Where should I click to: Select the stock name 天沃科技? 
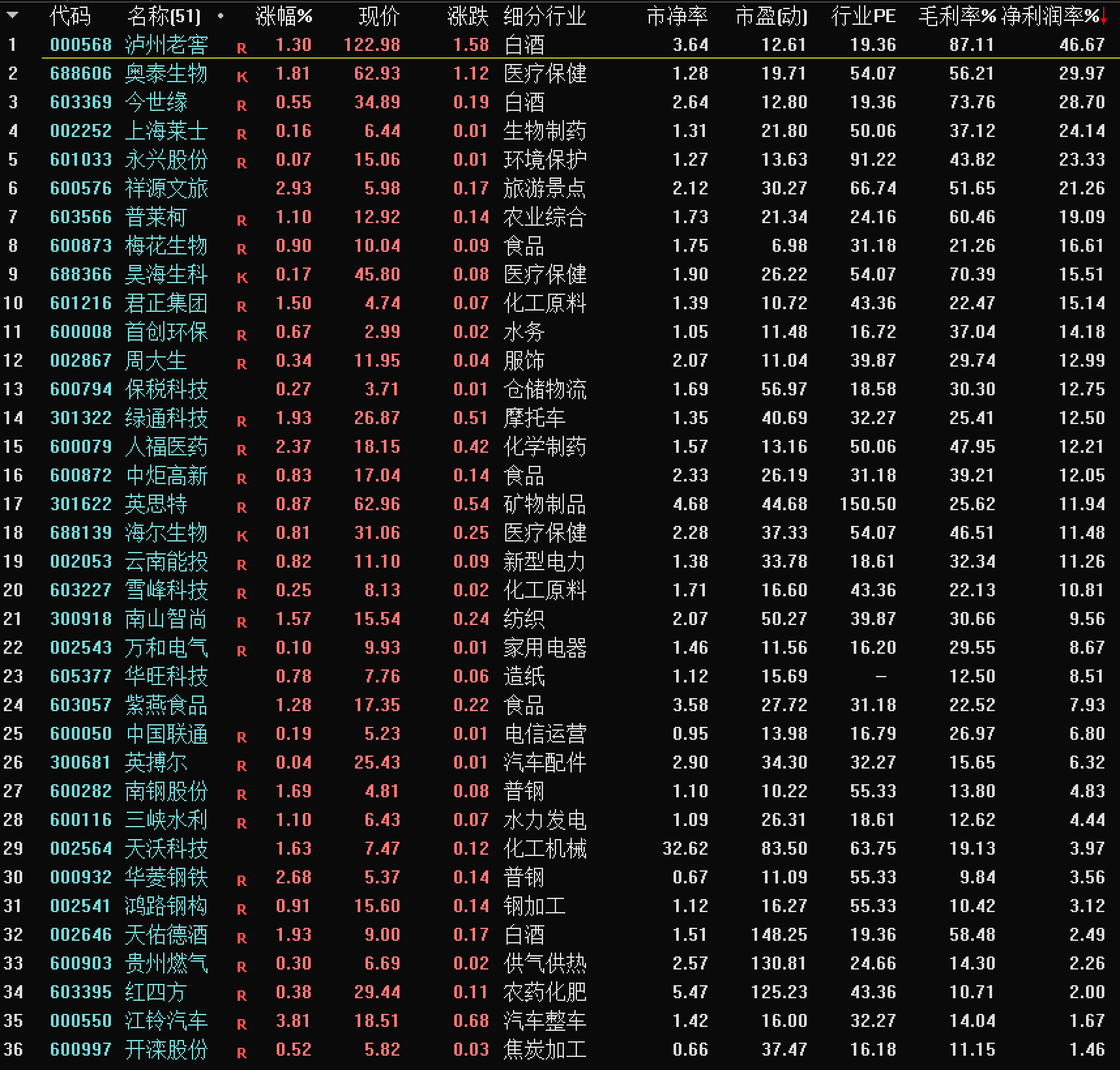coord(166,848)
